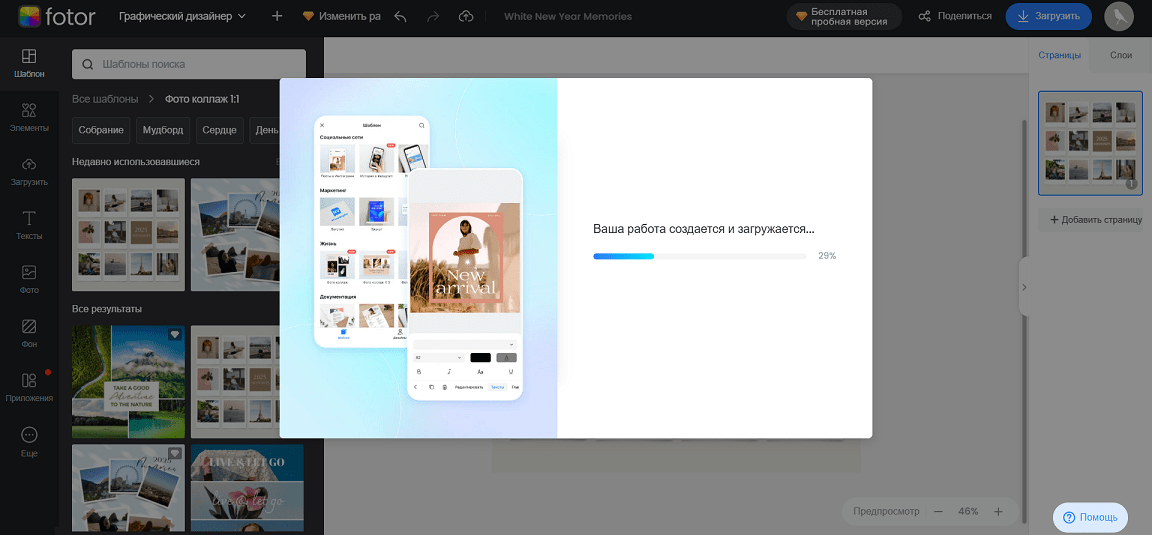Viewport: 1152px width, 535px height.
Task: Undo the last action
Action: (x=400, y=16)
